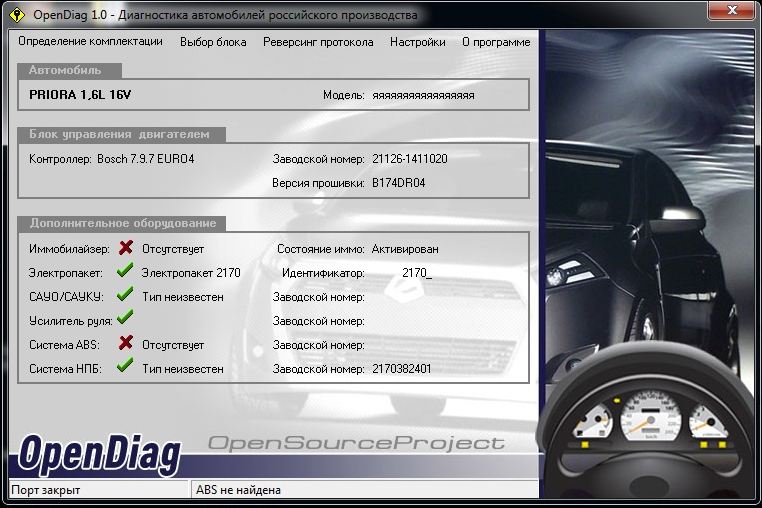The height and width of the screenshot is (508, 762).
Task: Click immobilizer state Активирован
Action: pyautogui.click(x=405, y=249)
